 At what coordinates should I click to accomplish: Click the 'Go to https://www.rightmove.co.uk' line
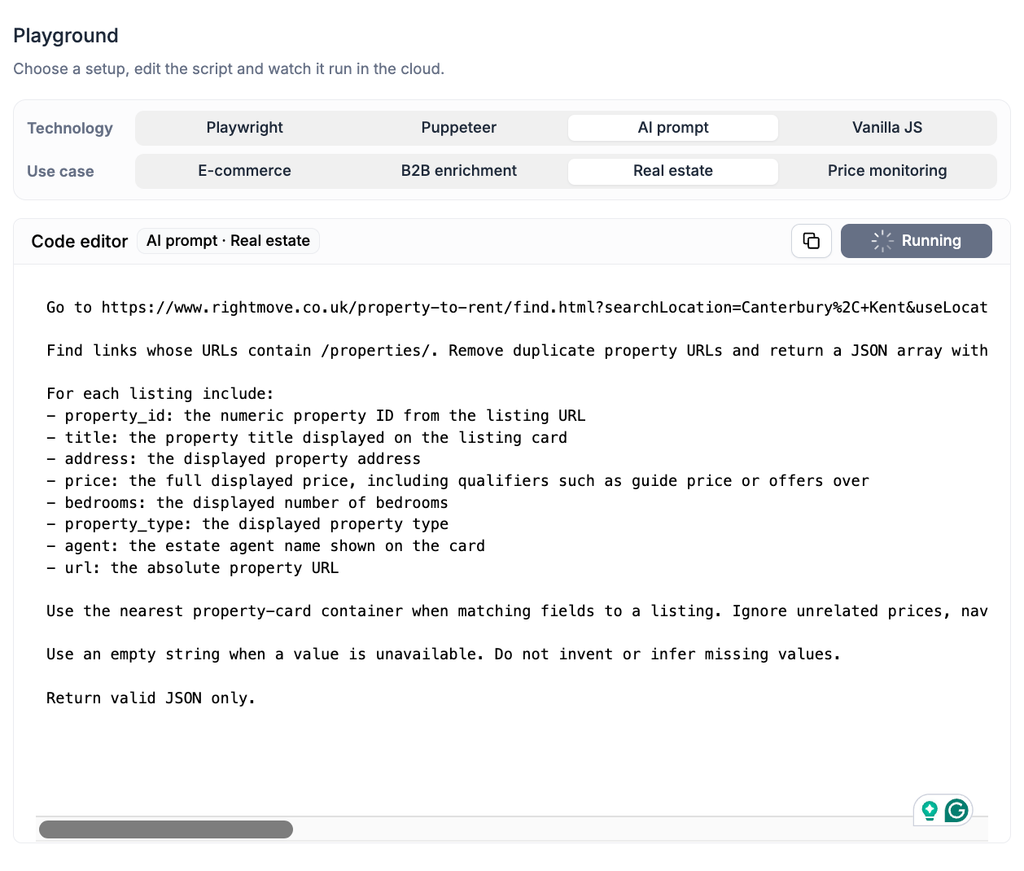pyautogui.click(x=517, y=308)
